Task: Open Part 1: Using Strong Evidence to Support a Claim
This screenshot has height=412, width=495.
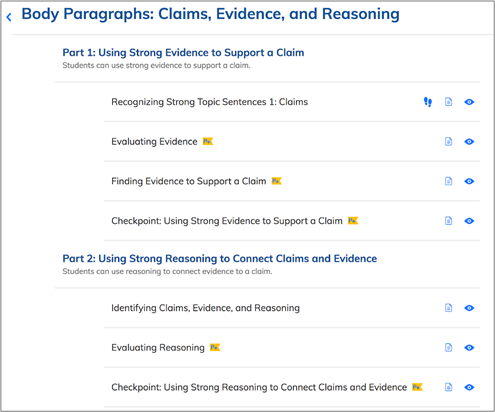Action: pyautogui.click(x=183, y=53)
